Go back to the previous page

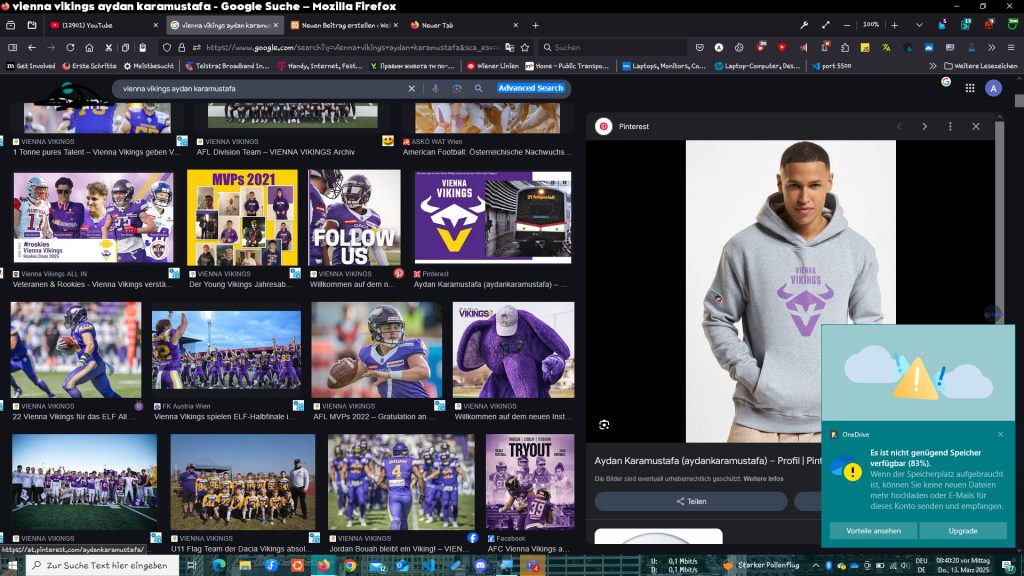[x=31, y=48]
